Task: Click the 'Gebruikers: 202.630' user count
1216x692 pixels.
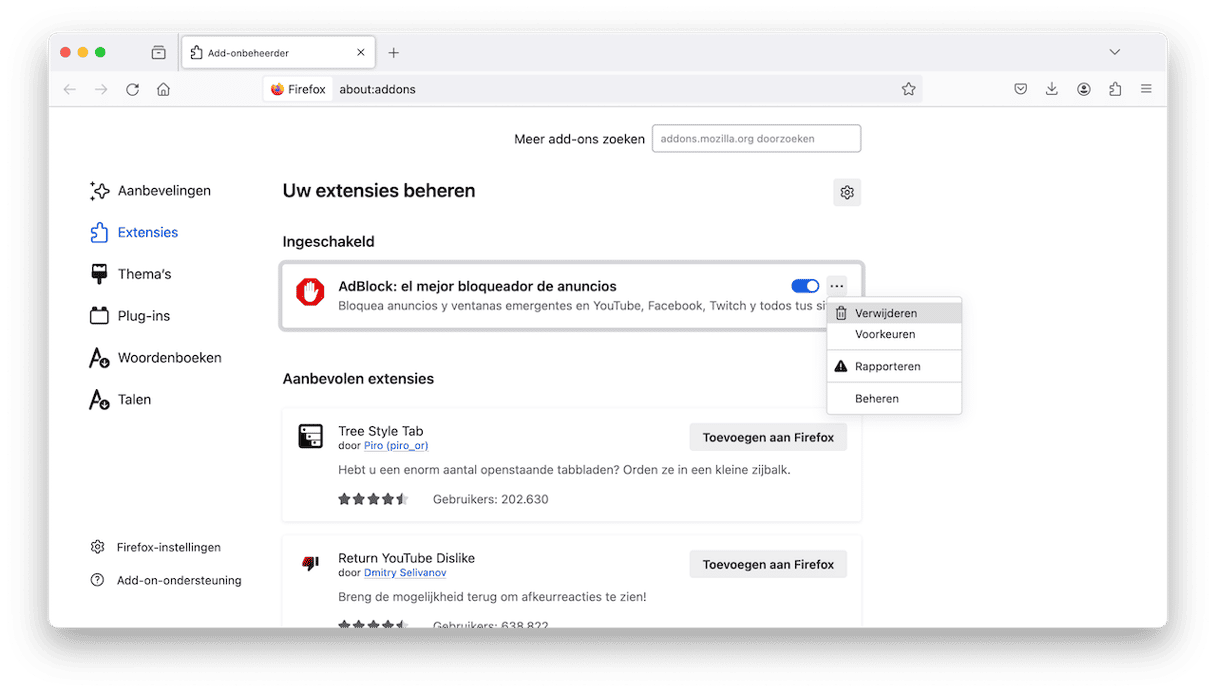Action: [x=490, y=499]
